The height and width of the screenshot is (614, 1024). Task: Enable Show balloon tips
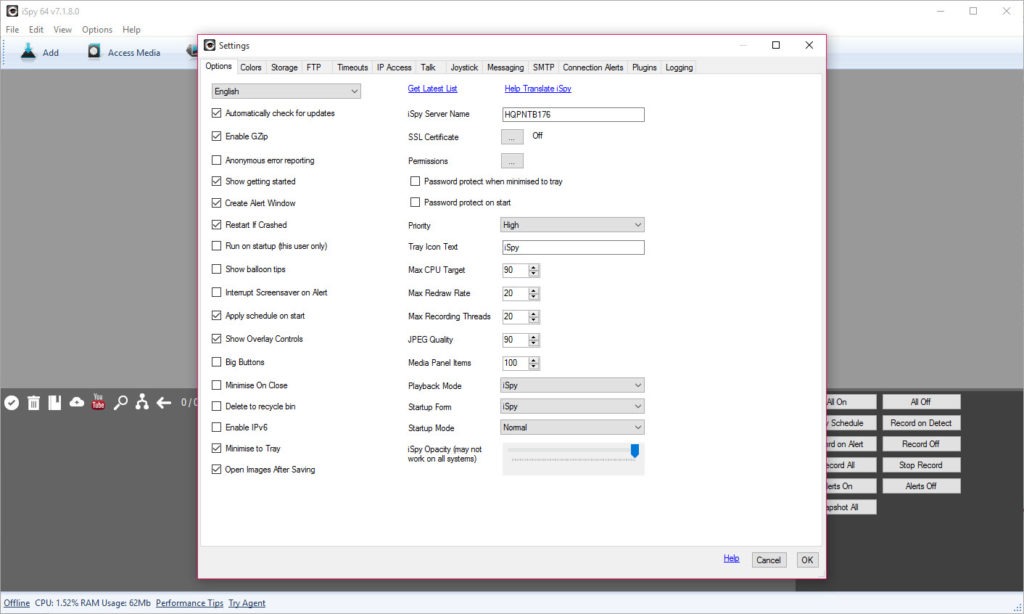click(x=216, y=269)
